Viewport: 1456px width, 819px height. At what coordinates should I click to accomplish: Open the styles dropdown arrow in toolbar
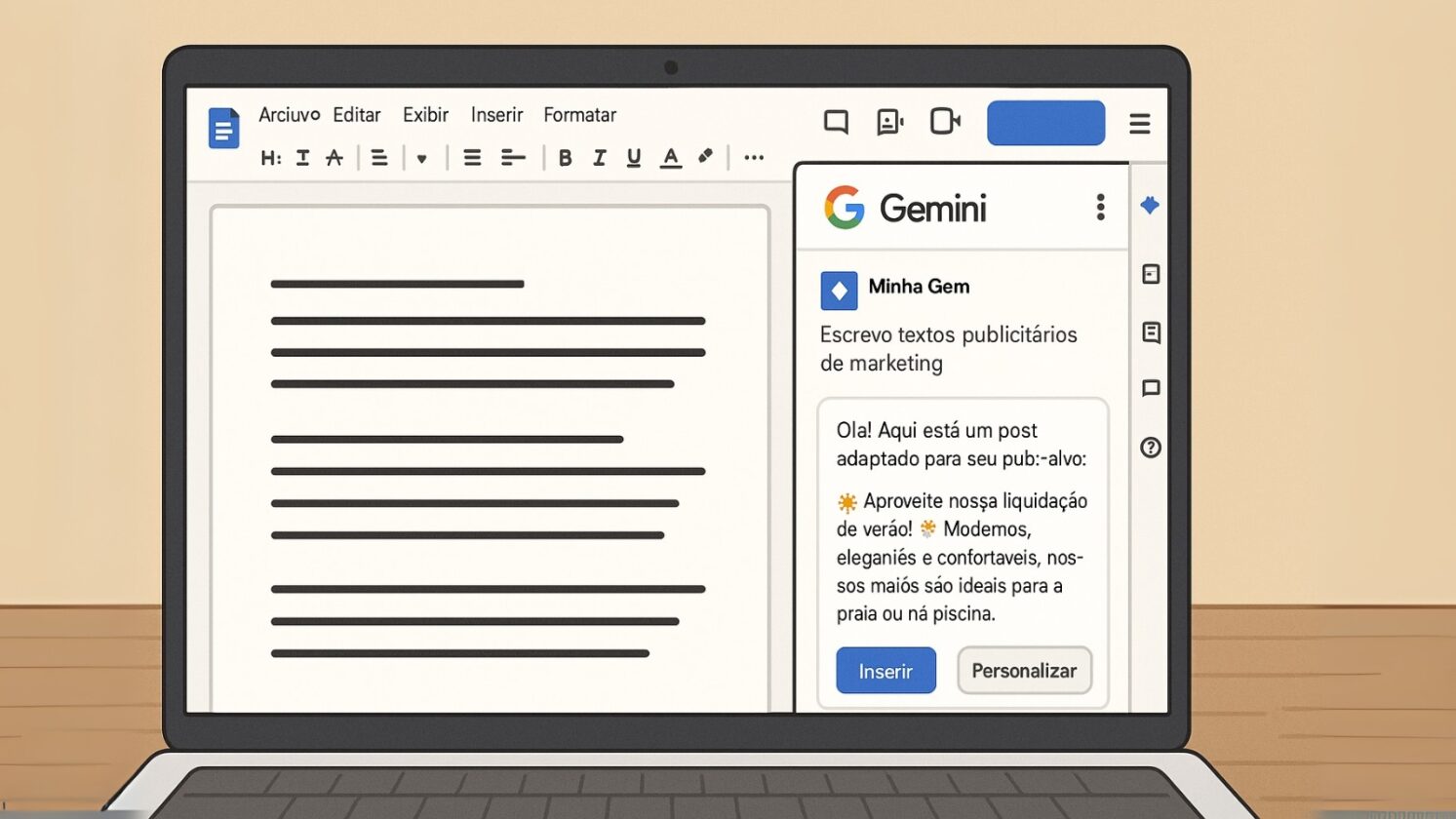click(422, 158)
